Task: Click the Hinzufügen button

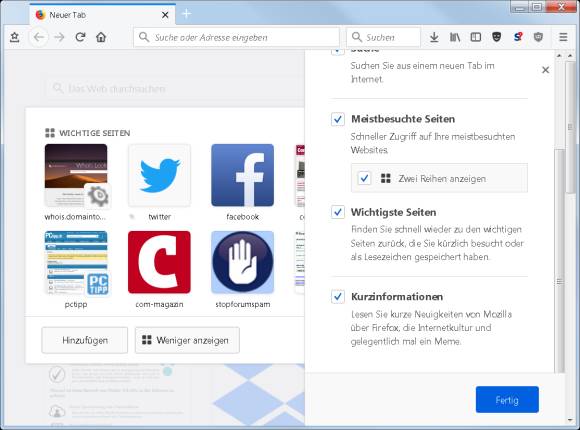Action: [x=85, y=340]
